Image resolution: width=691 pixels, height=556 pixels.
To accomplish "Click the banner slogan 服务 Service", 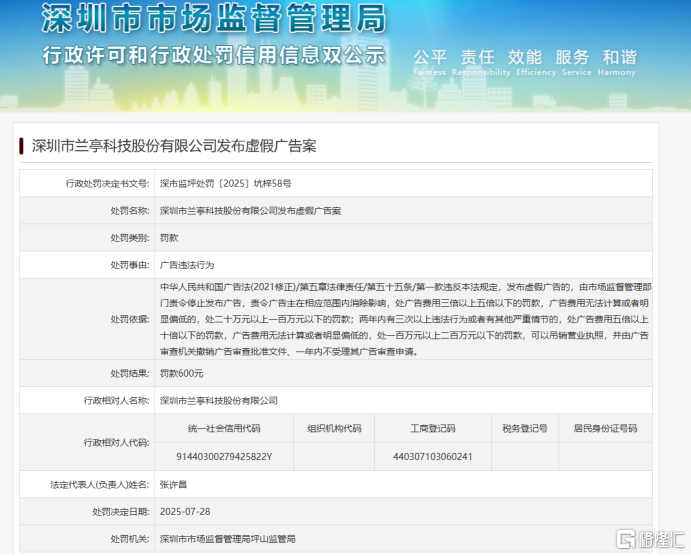I will (576, 63).
